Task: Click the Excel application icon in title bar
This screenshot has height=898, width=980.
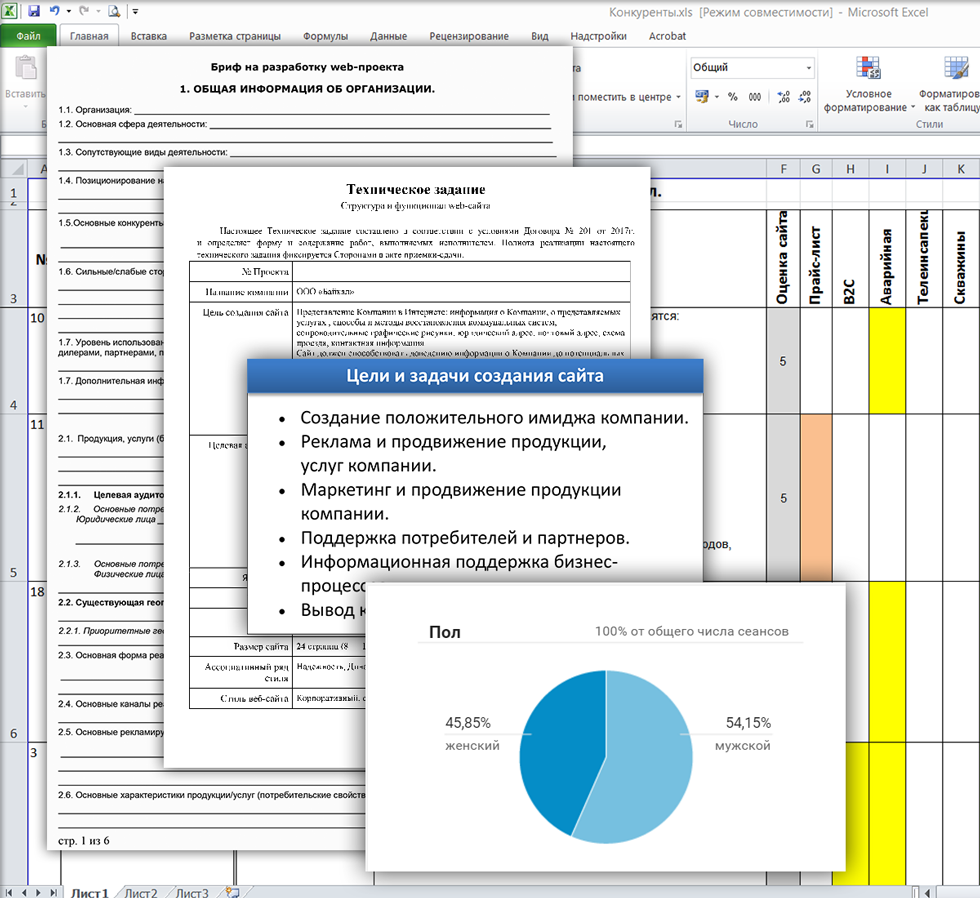Action: (x=10, y=11)
